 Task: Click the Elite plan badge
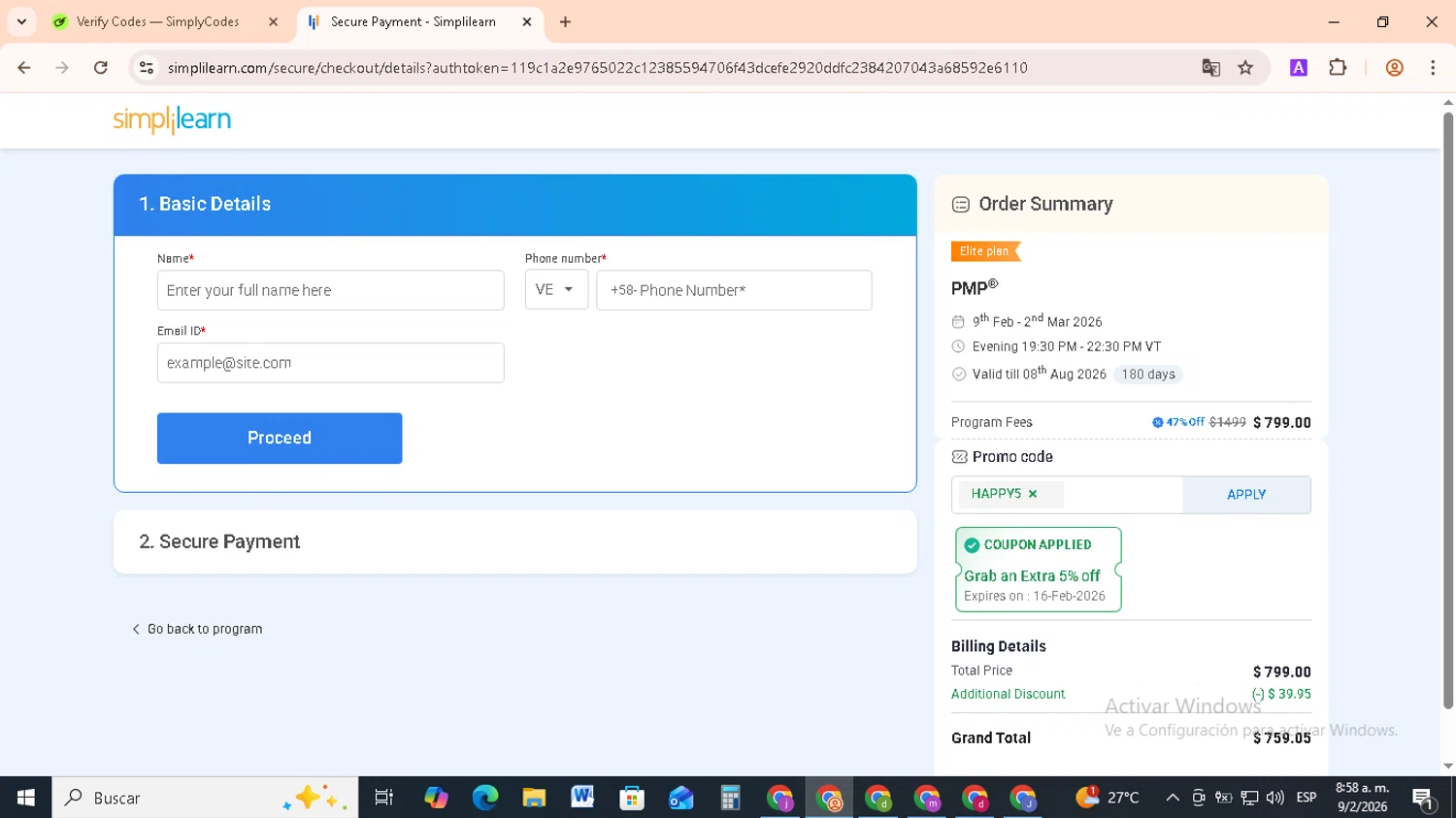(985, 251)
